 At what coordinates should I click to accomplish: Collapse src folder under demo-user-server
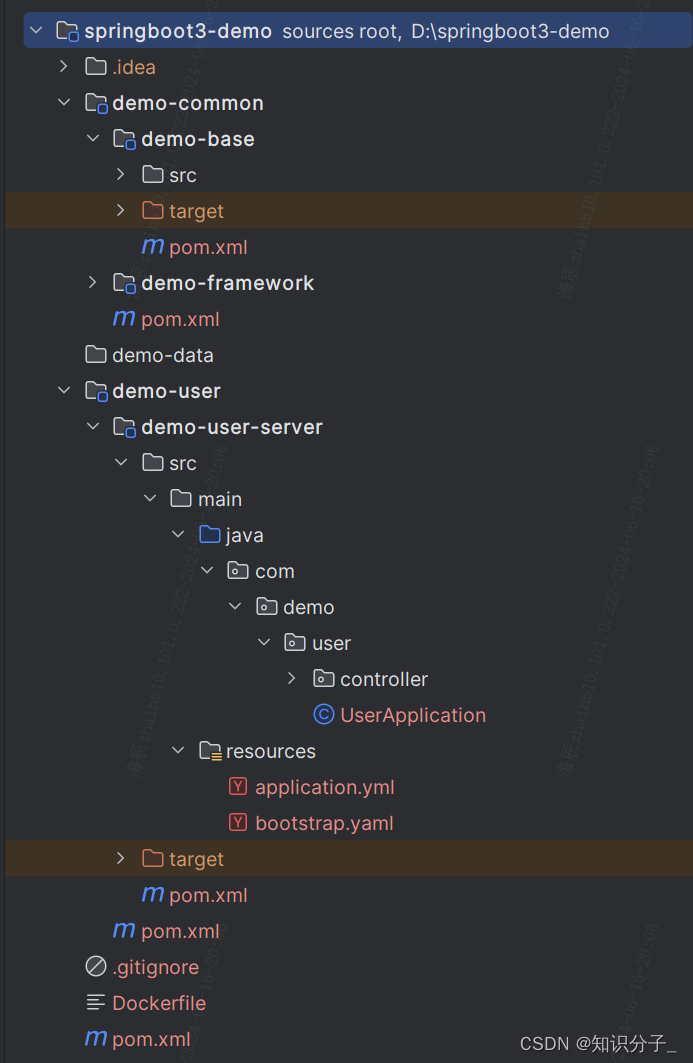click(121, 462)
